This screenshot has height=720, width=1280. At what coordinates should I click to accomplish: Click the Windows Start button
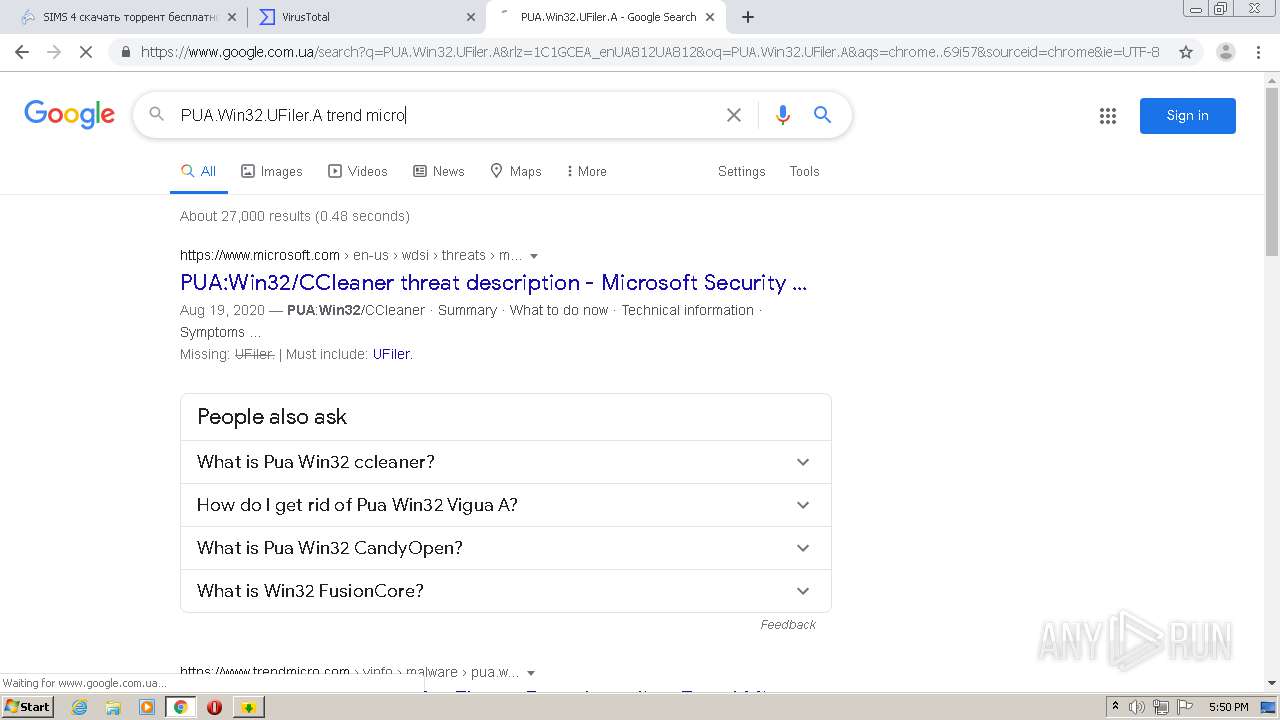coord(28,707)
